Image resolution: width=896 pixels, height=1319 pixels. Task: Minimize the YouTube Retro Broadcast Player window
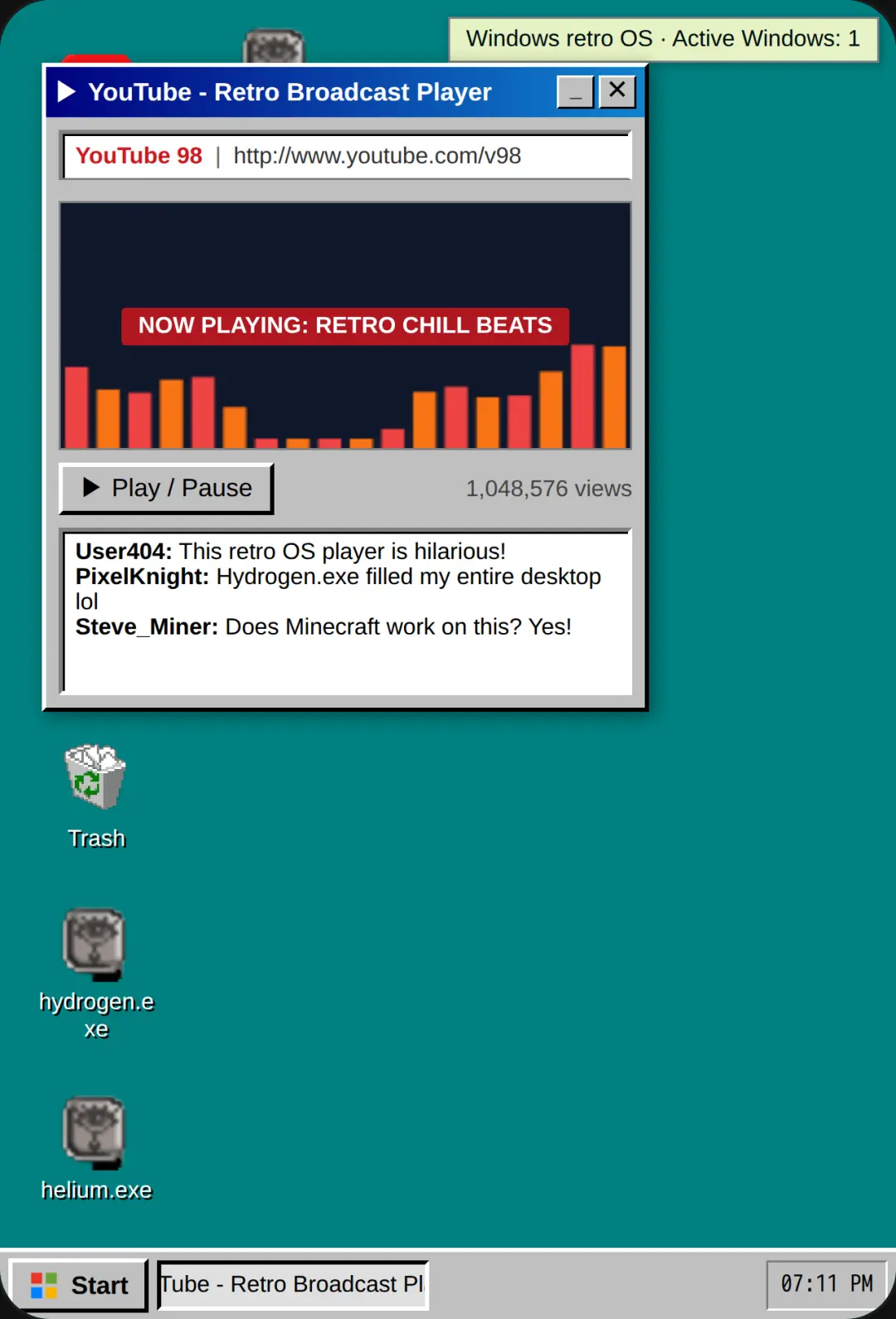point(575,91)
